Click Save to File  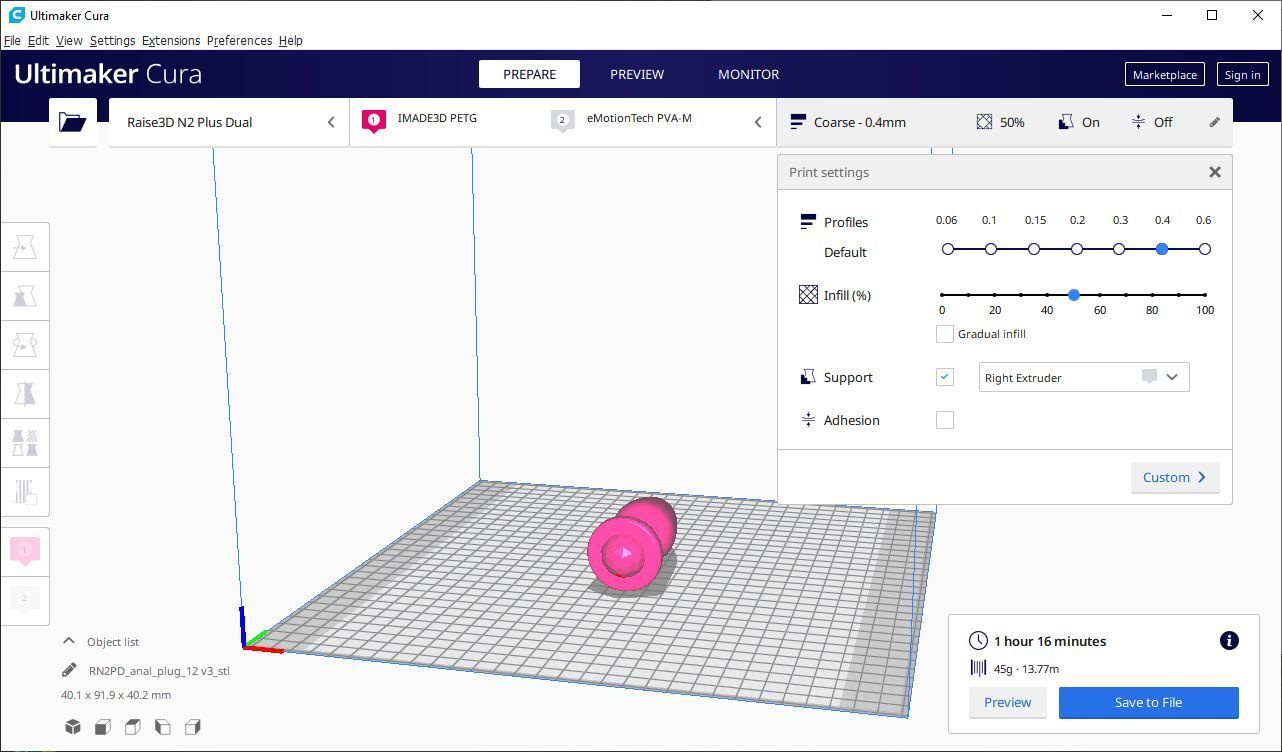(x=1148, y=702)
